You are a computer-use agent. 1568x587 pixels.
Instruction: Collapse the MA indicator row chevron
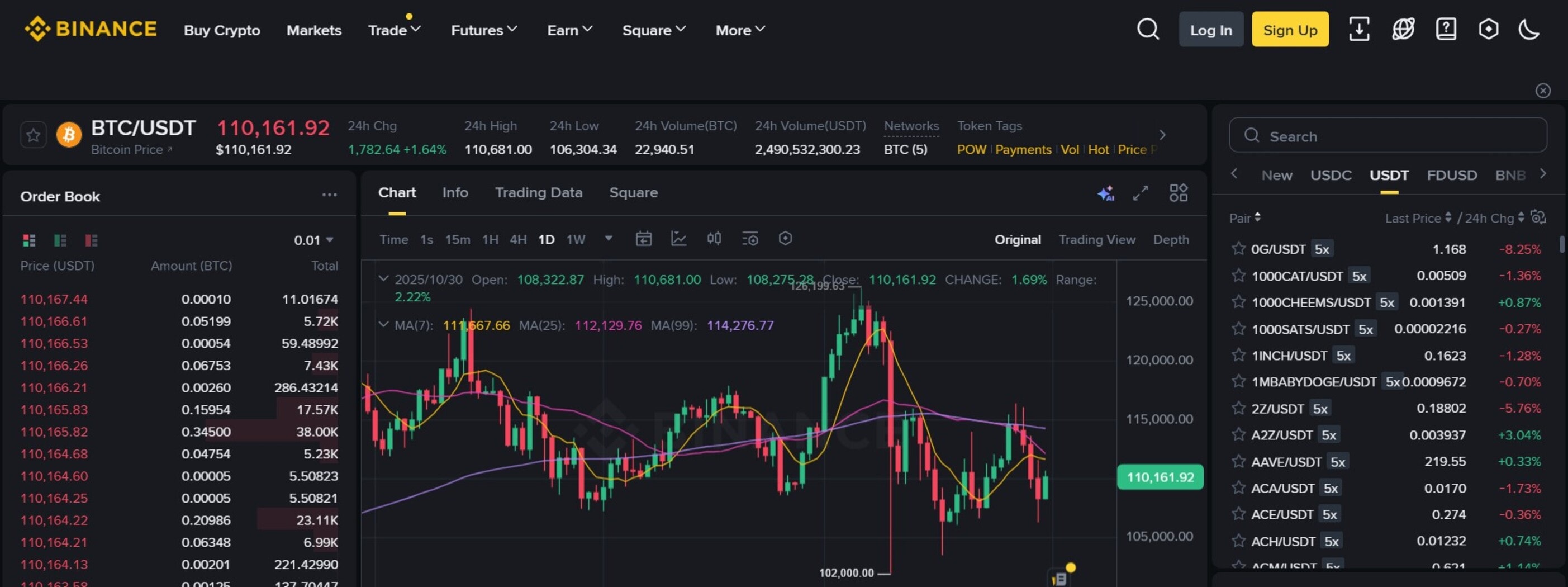[x=384, y=325]
